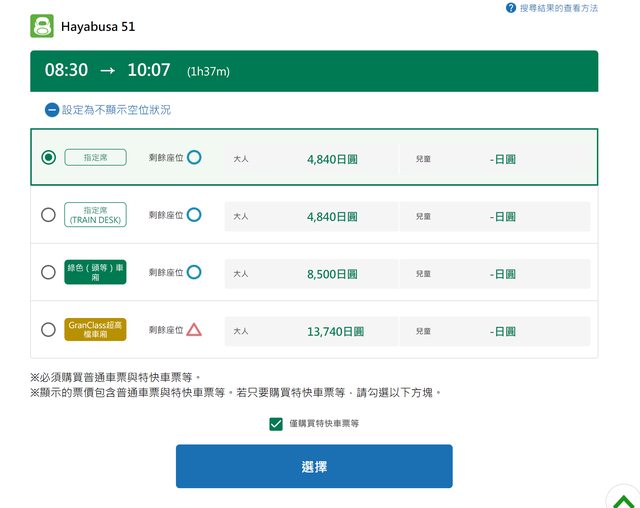Click the green 綠色（頭等）車廂 label
Image resolution: width=640 pixels, height=508 pixels.
tap(95, 272)
